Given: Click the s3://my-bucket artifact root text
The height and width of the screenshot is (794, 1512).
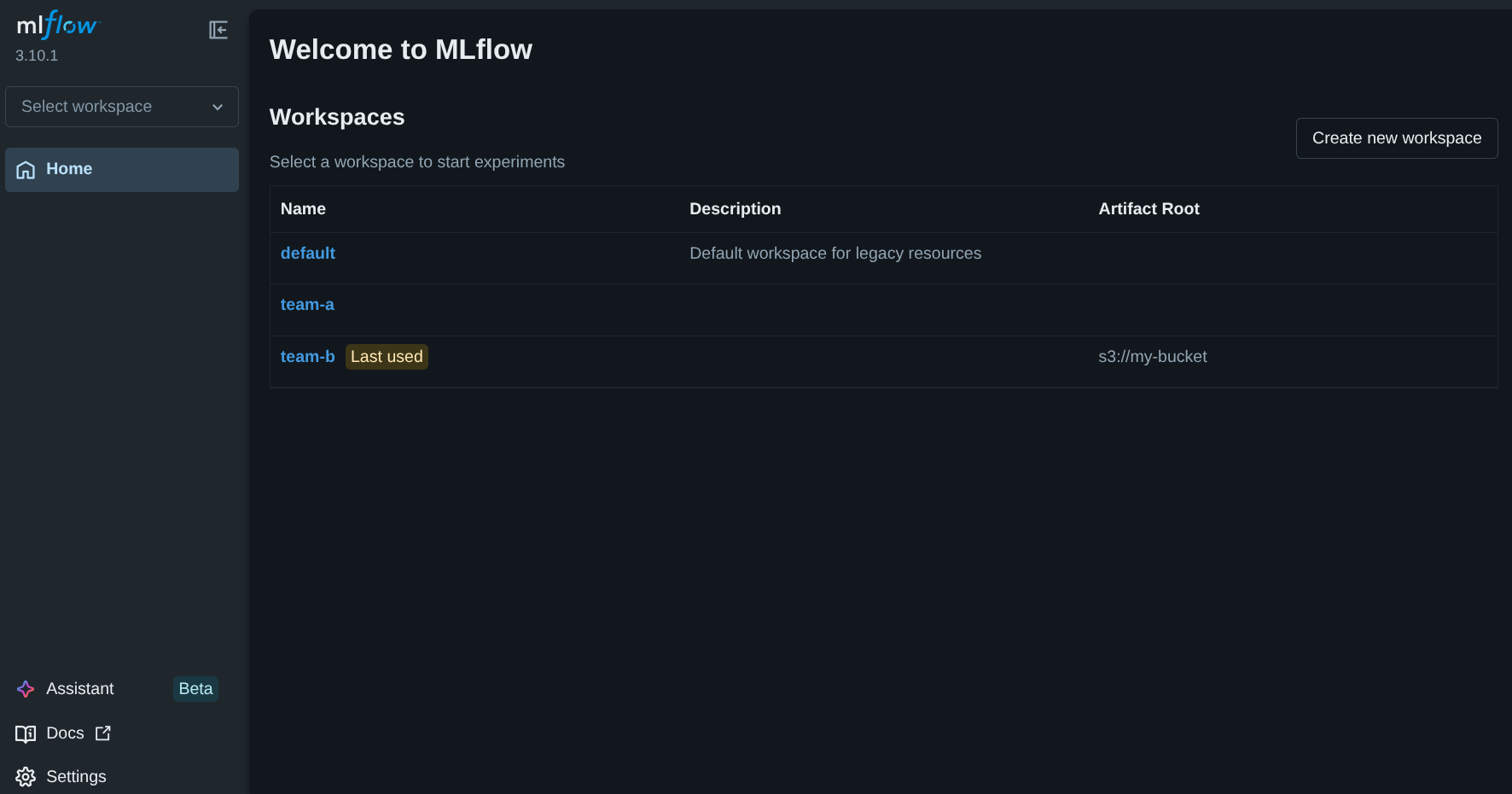Looking at the screenshot, I should 1153,356.
